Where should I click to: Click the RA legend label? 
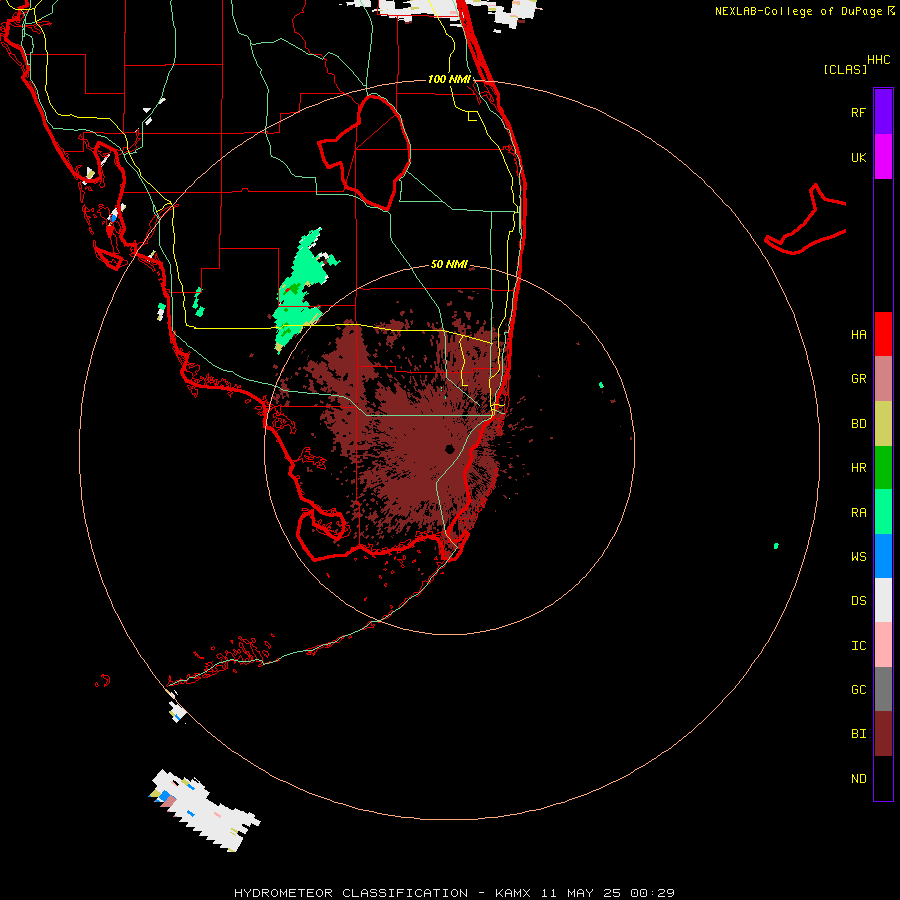(858, 513)
